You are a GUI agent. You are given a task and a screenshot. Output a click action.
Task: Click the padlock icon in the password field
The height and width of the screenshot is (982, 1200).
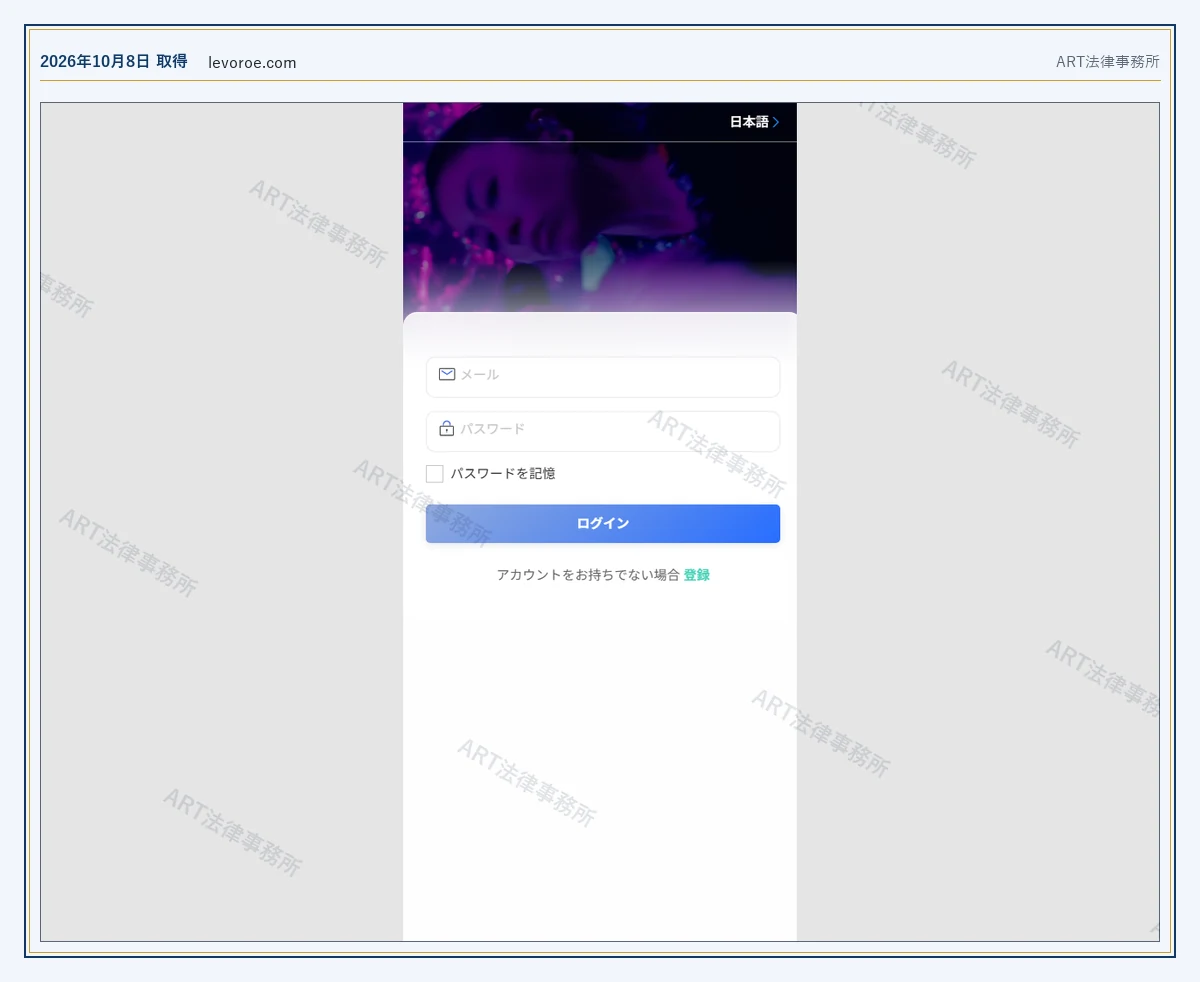tap(447, 428)
